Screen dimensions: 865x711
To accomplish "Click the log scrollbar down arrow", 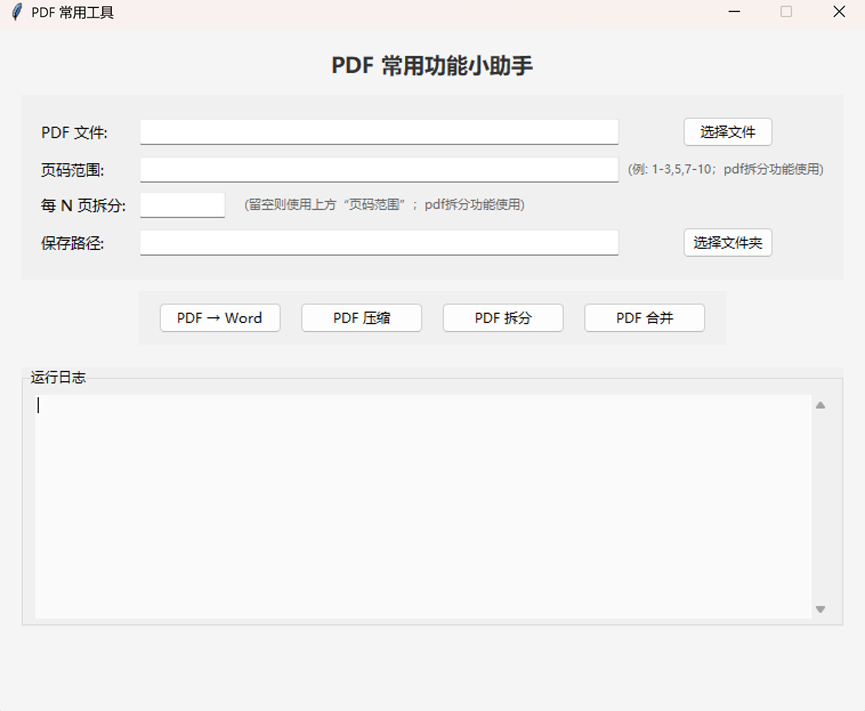I will click(820, 609).
